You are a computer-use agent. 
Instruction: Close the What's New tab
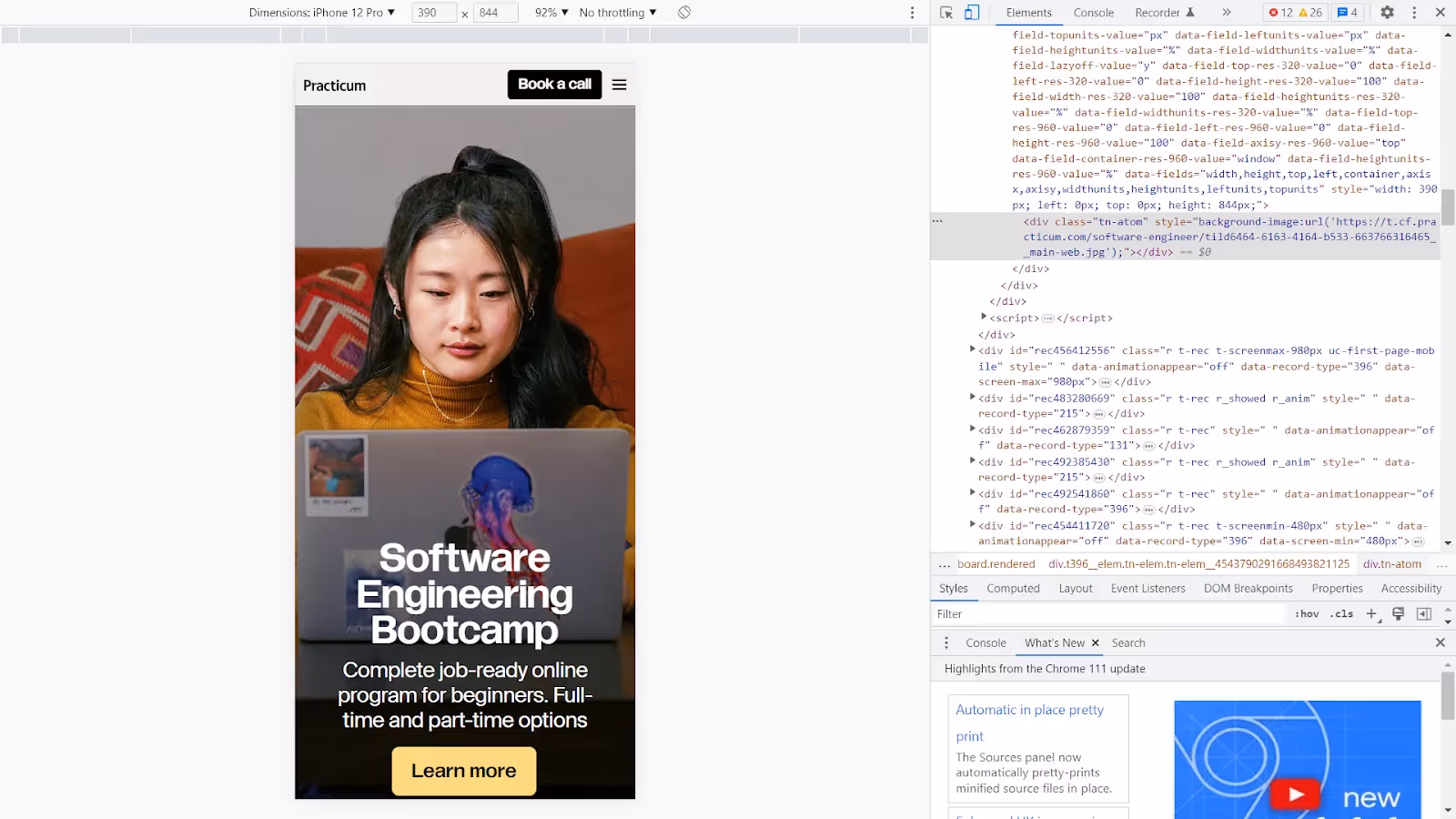coord(1096,642)
